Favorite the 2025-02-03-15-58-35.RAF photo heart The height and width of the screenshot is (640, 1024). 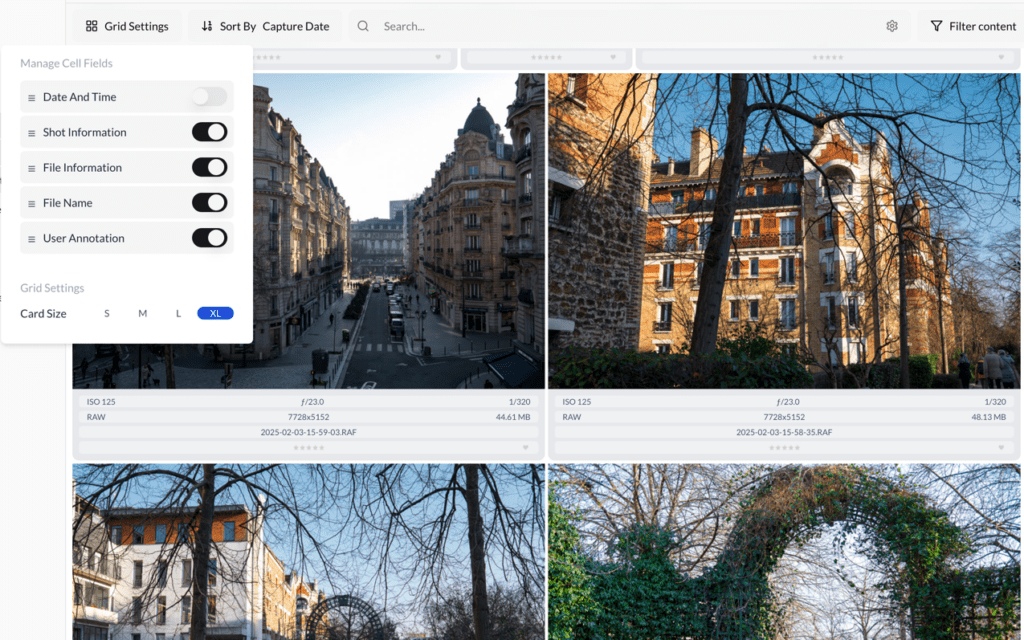(x=1000, y=448)
